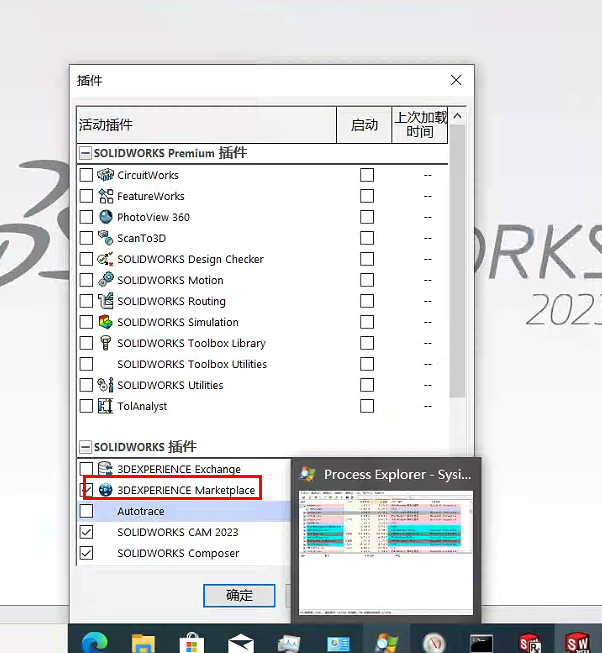
Task: Click the SOLIDWORKS Utilities icon
Action: pyautogui.click(x=105, y=385)
